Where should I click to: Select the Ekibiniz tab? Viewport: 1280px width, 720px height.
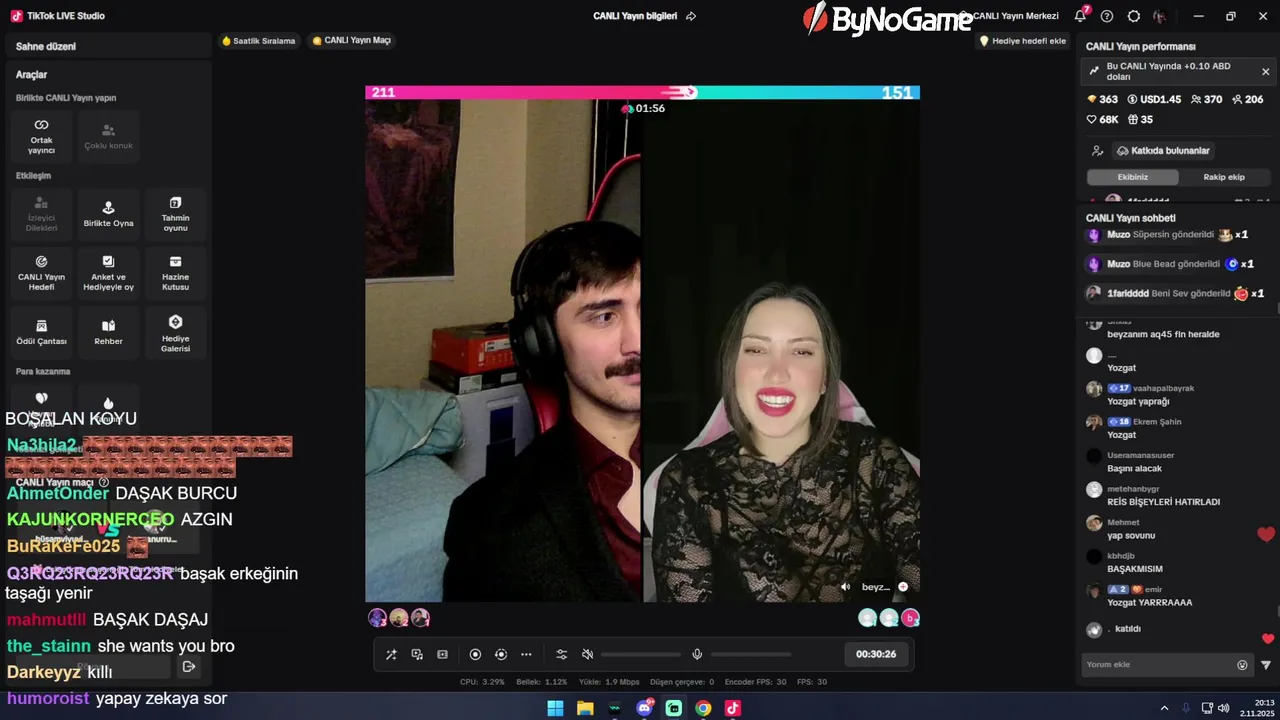point(1133,177)
